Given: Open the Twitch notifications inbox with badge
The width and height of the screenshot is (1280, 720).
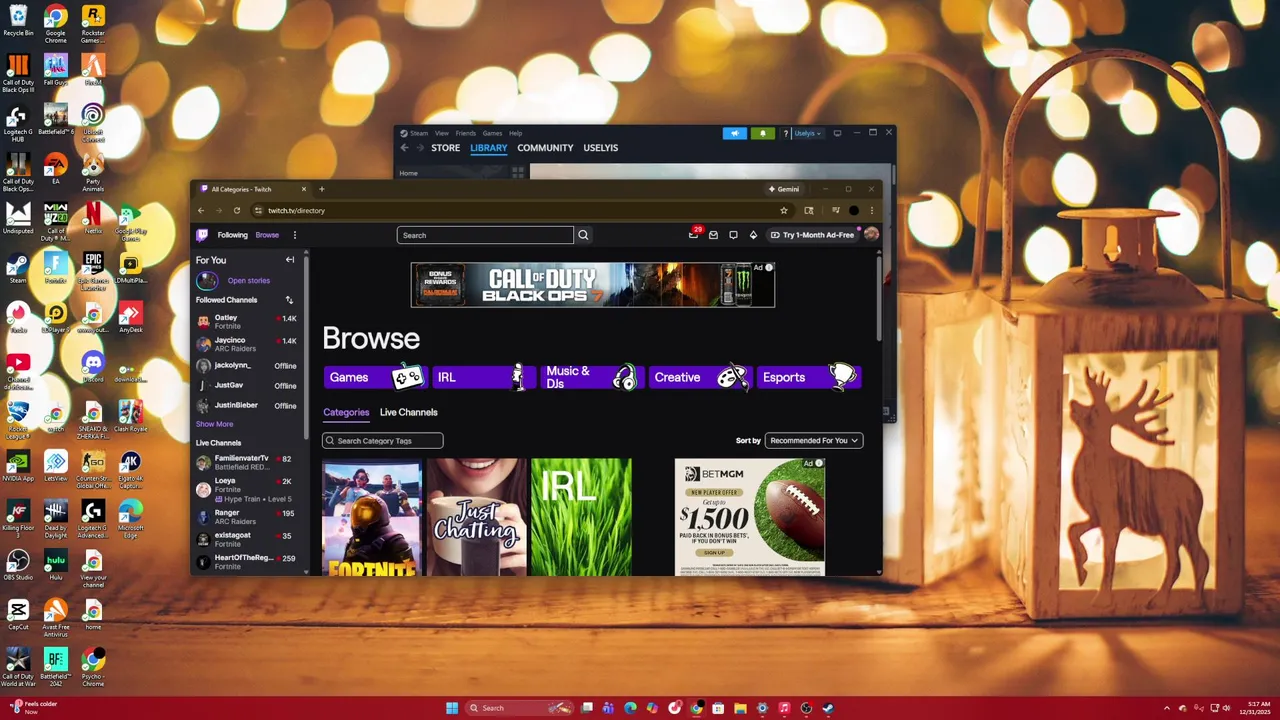Looking at the screenshot, I should click(x=693, y=235).
